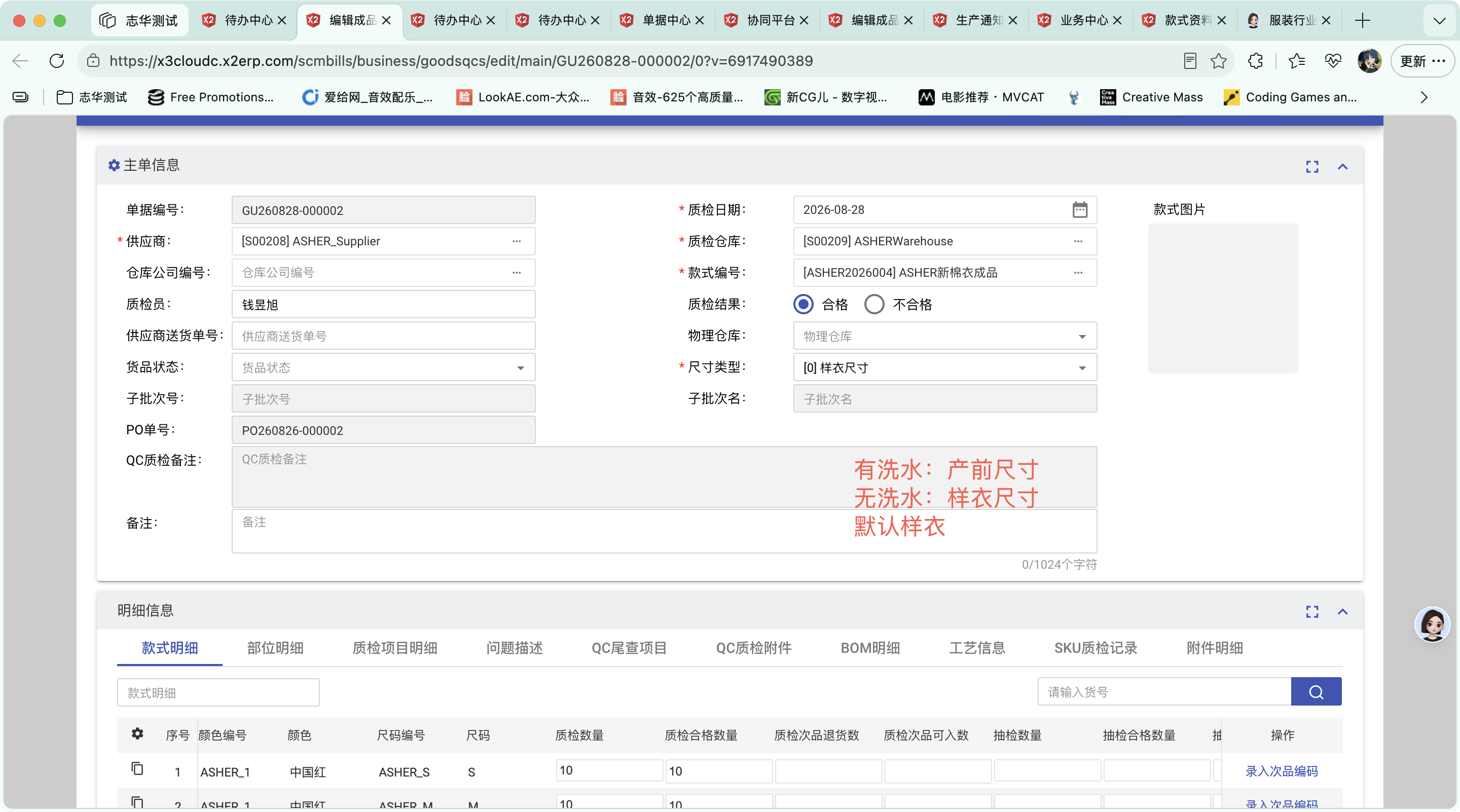This screenshot has width=1460, height=812.
Task: Open 仓库公司编号 lookup ellipsis
Action: [x=517, y=273]
